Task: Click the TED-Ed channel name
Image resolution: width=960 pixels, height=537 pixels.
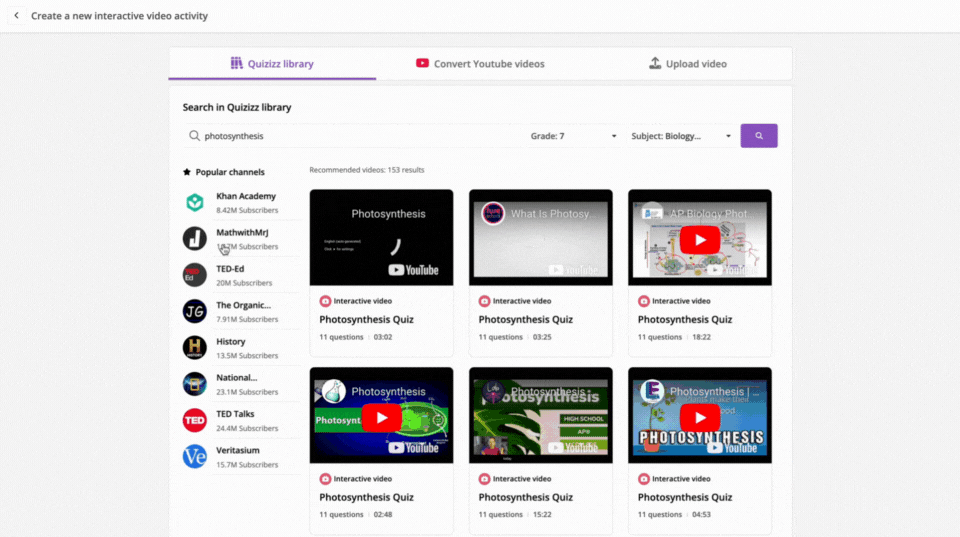Action: [230, 269]
